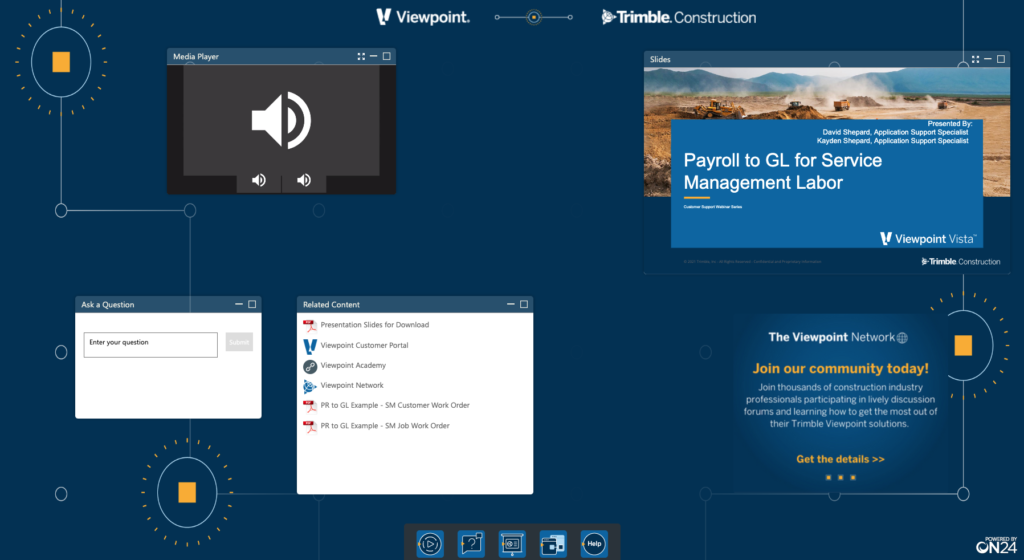Screen dimensions: 1024x560
Task: Open Viewpoint Network link in Related Content
Action: (x=351, y=386)
